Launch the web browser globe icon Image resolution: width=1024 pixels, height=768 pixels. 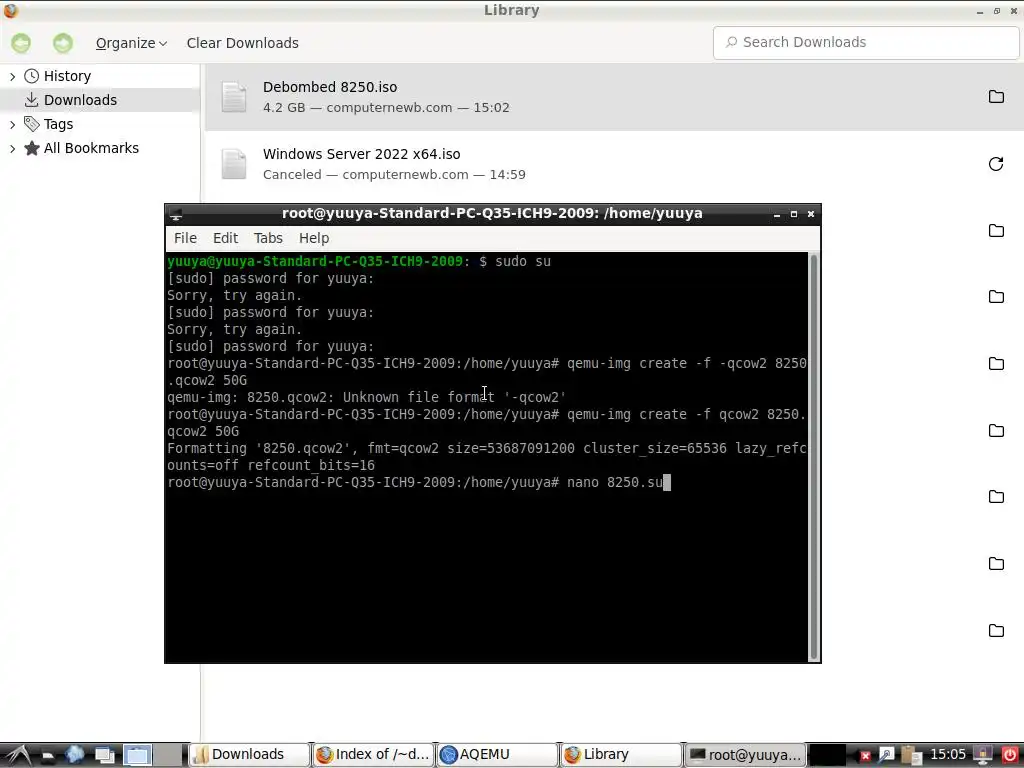pos(74,755)
